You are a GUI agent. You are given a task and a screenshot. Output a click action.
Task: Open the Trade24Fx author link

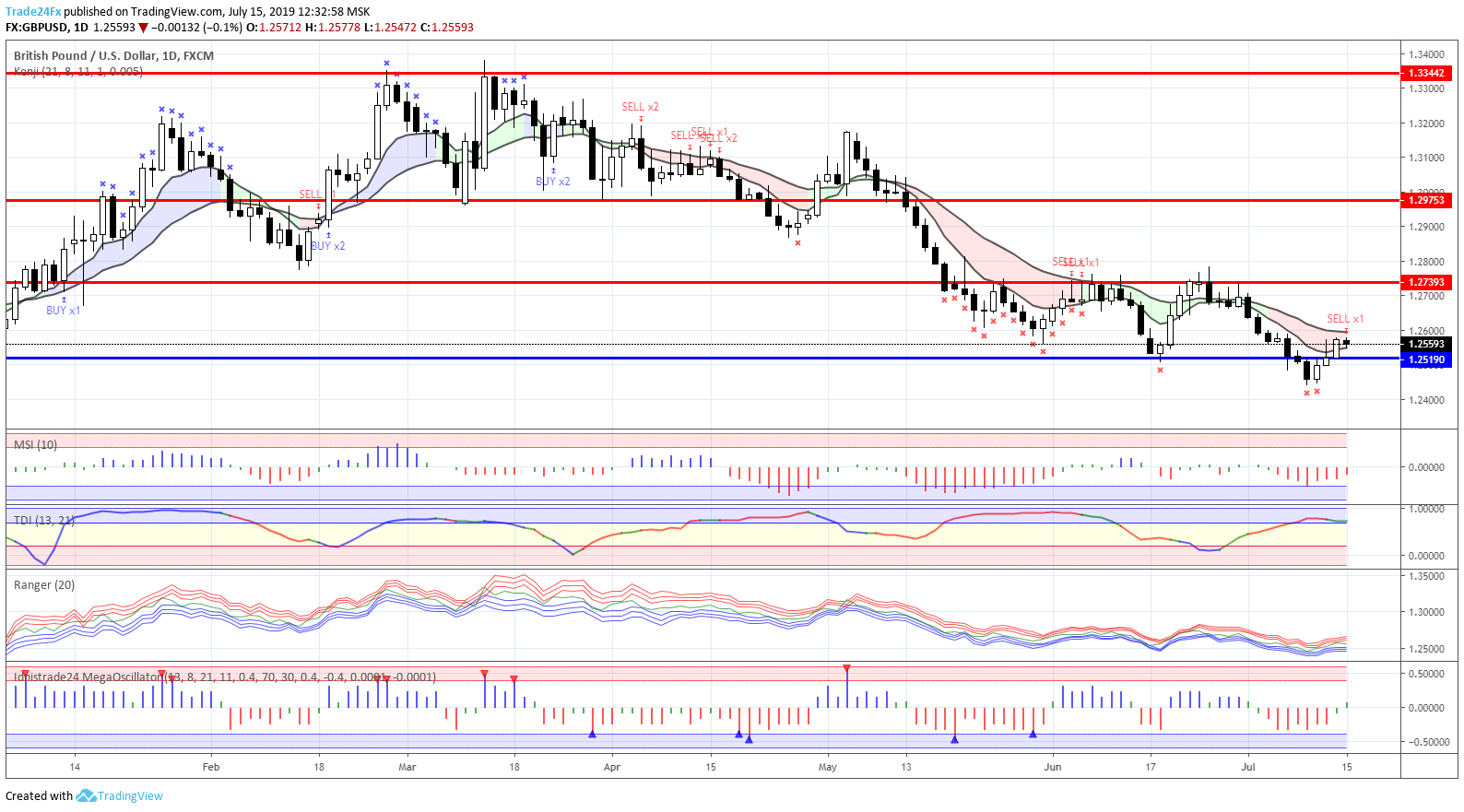click(33, 12)
